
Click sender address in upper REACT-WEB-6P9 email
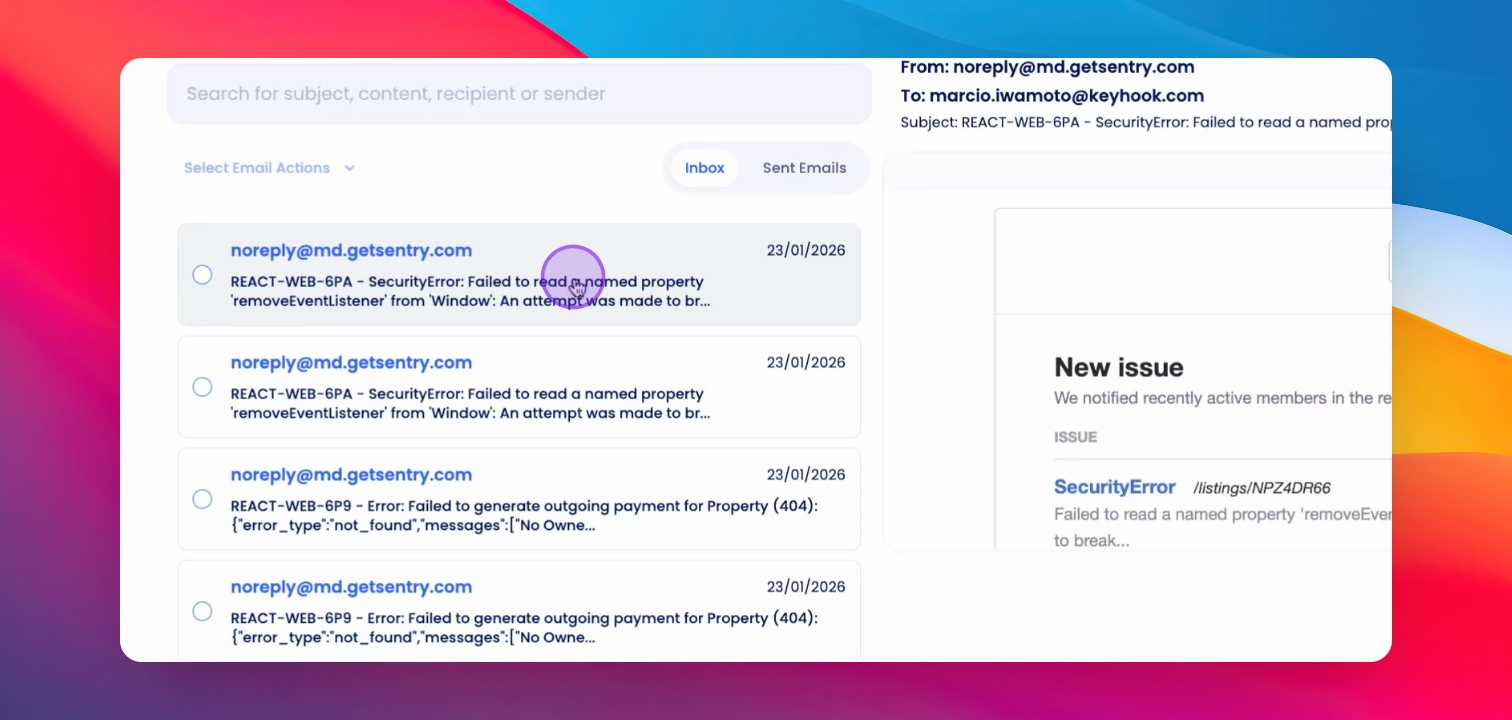(351, 475)
